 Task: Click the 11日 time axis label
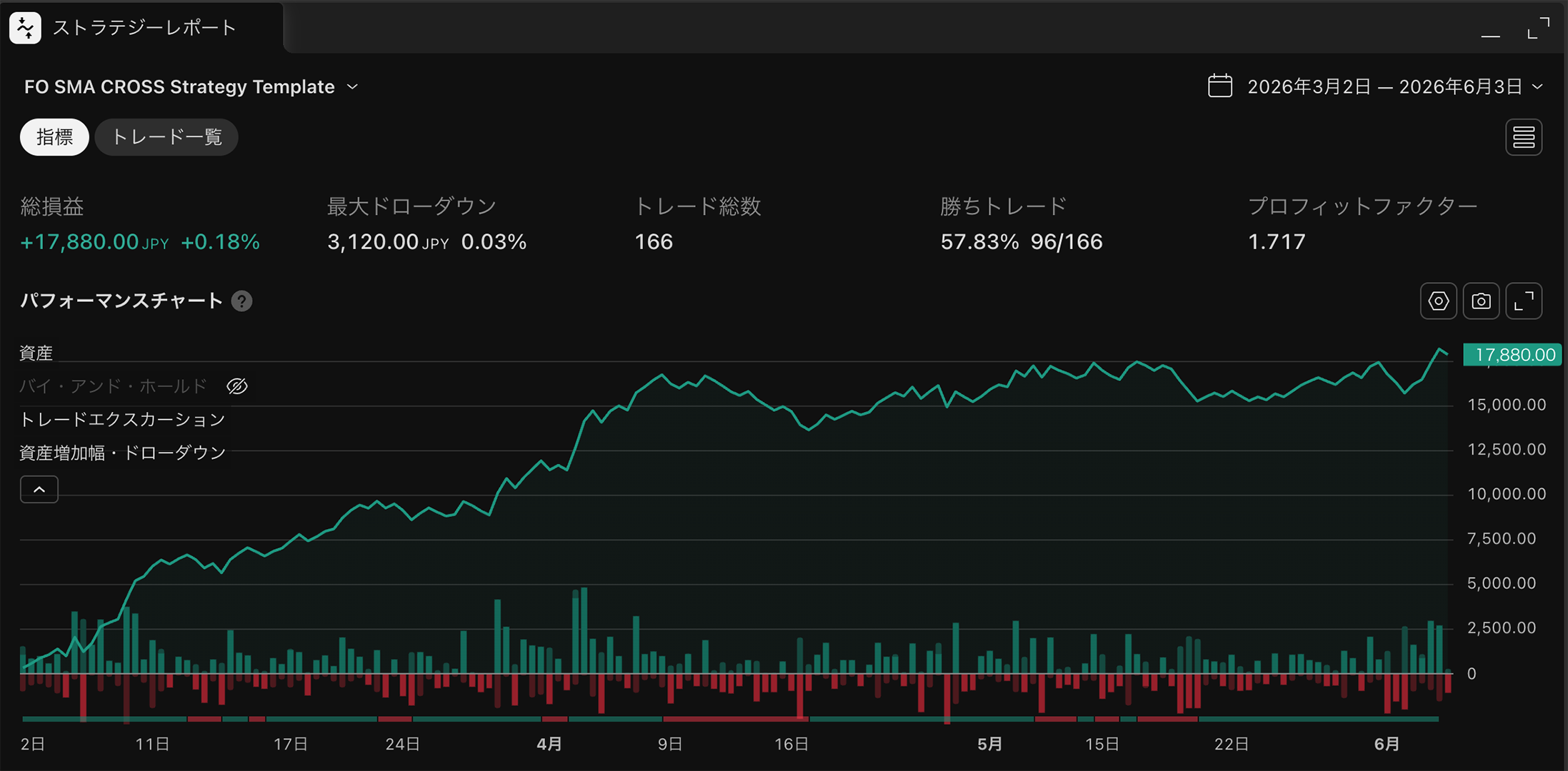[x=152, y=744]
